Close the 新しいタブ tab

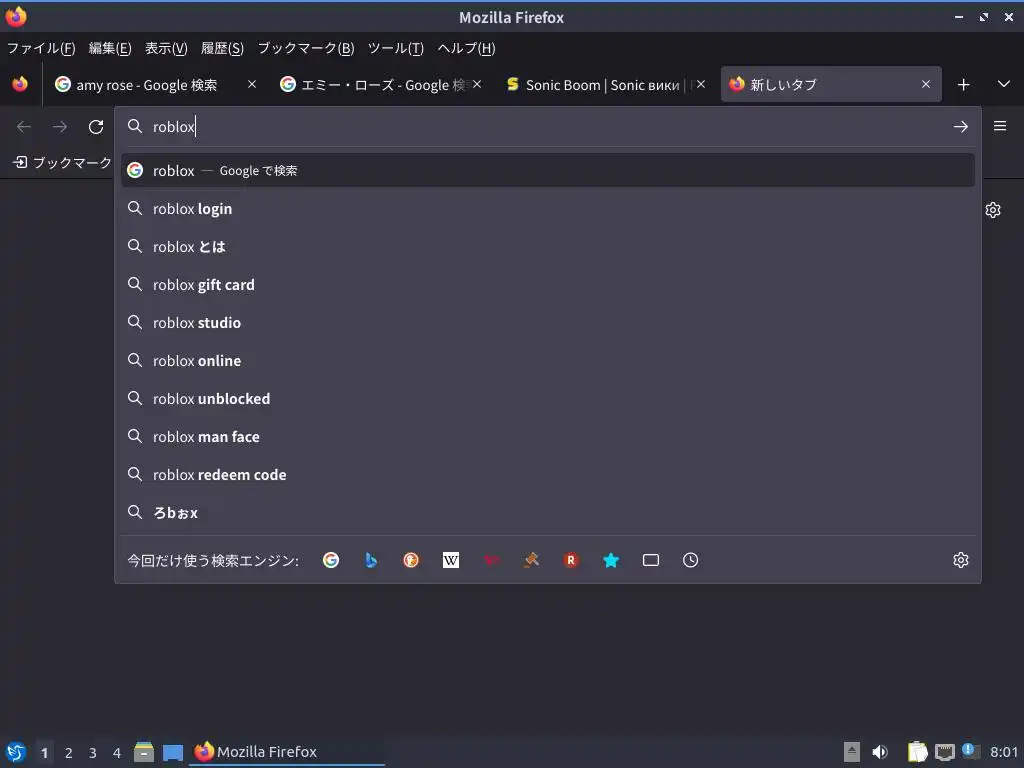[926, 84]
